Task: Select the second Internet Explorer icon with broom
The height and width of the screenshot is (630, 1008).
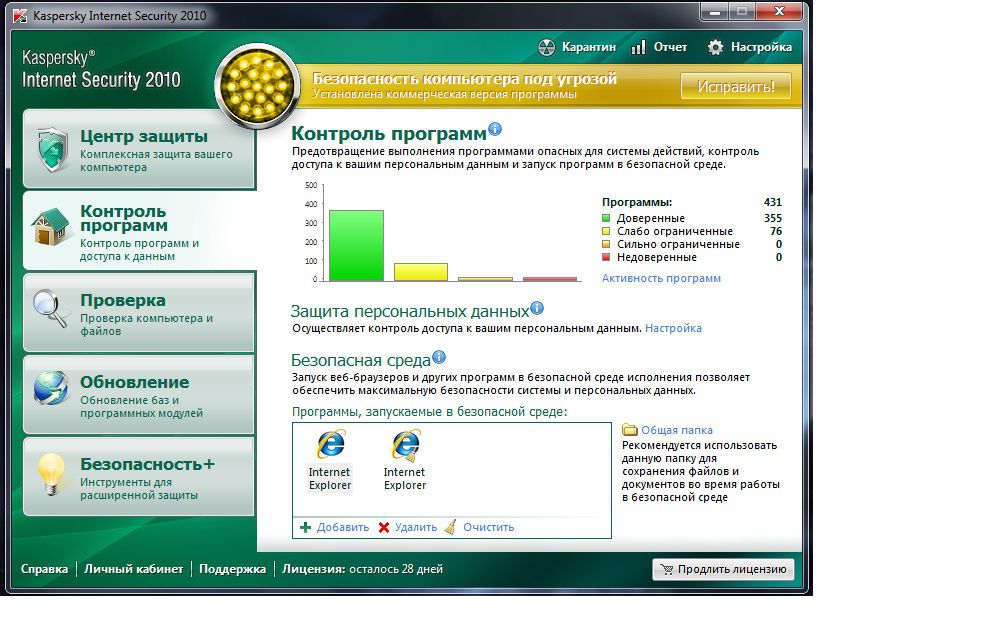Action: pyautogui.click(x=406, y=445)
